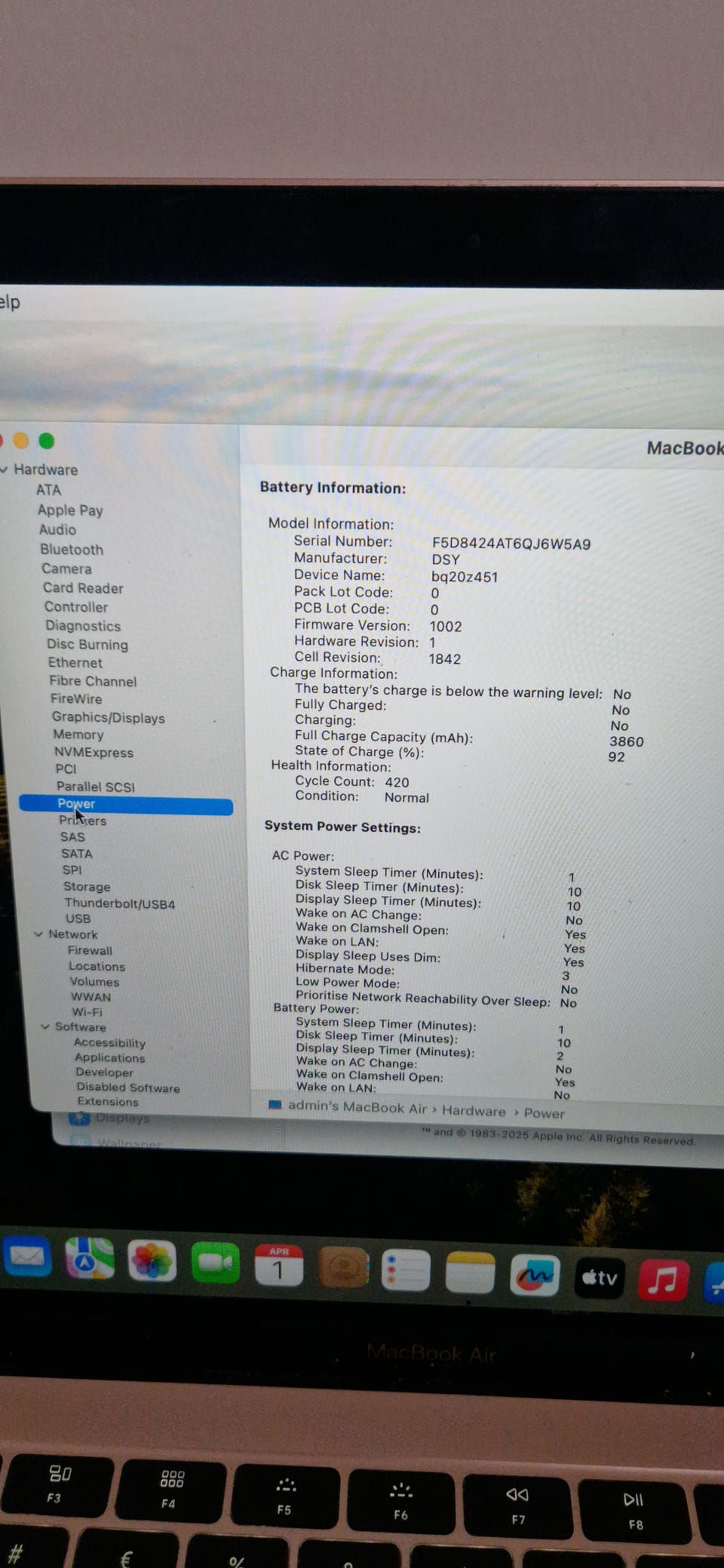Open the Notes app in the Dock
This screenshot has width=724, height=1568.
click(x=470, y=1273)
